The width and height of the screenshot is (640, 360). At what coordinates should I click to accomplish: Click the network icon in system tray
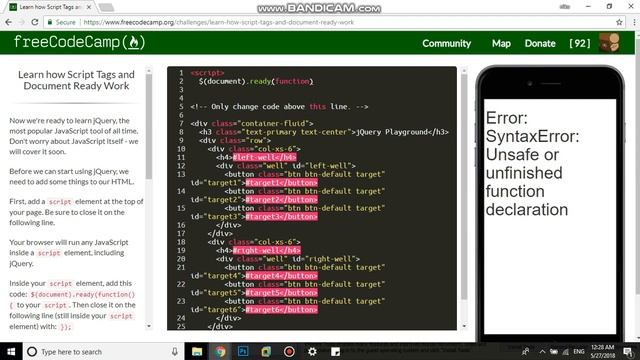coord(566,351)
